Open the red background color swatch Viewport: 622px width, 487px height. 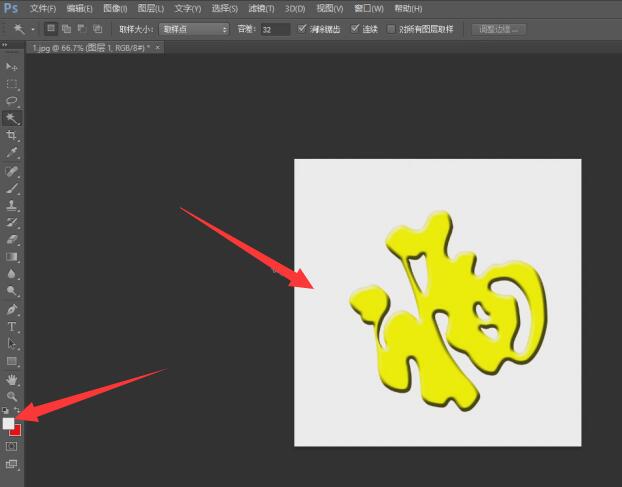tap(16, 431)
